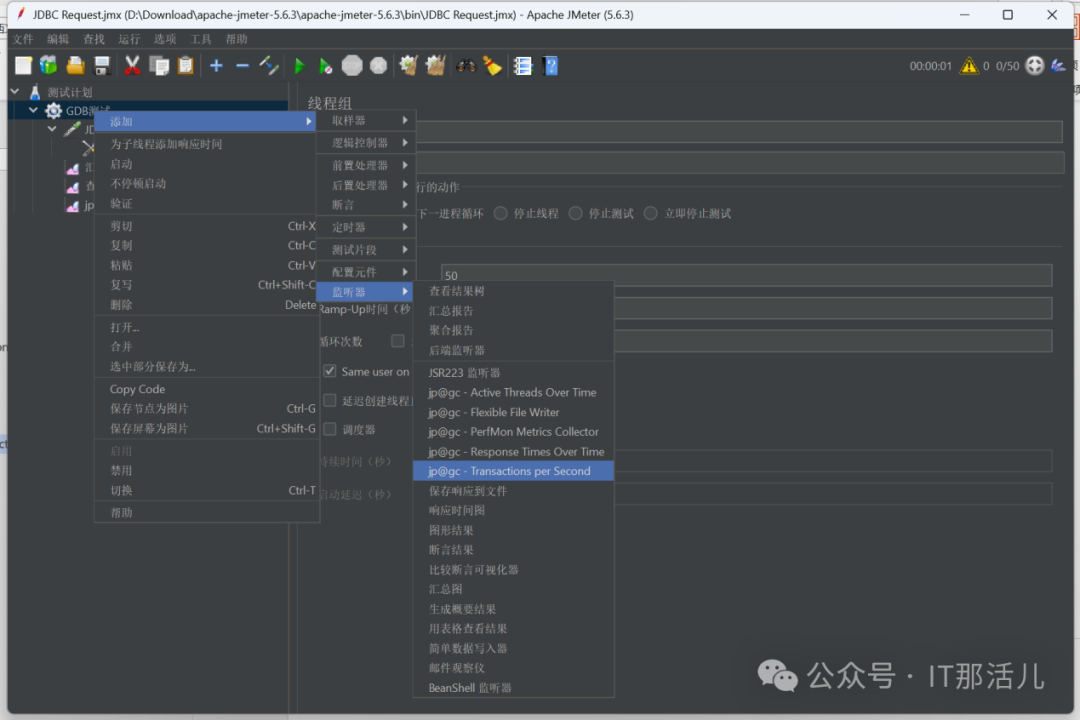1080x720 pixels.
Task: Click the Open file folder icon
Action: (75, 65)
